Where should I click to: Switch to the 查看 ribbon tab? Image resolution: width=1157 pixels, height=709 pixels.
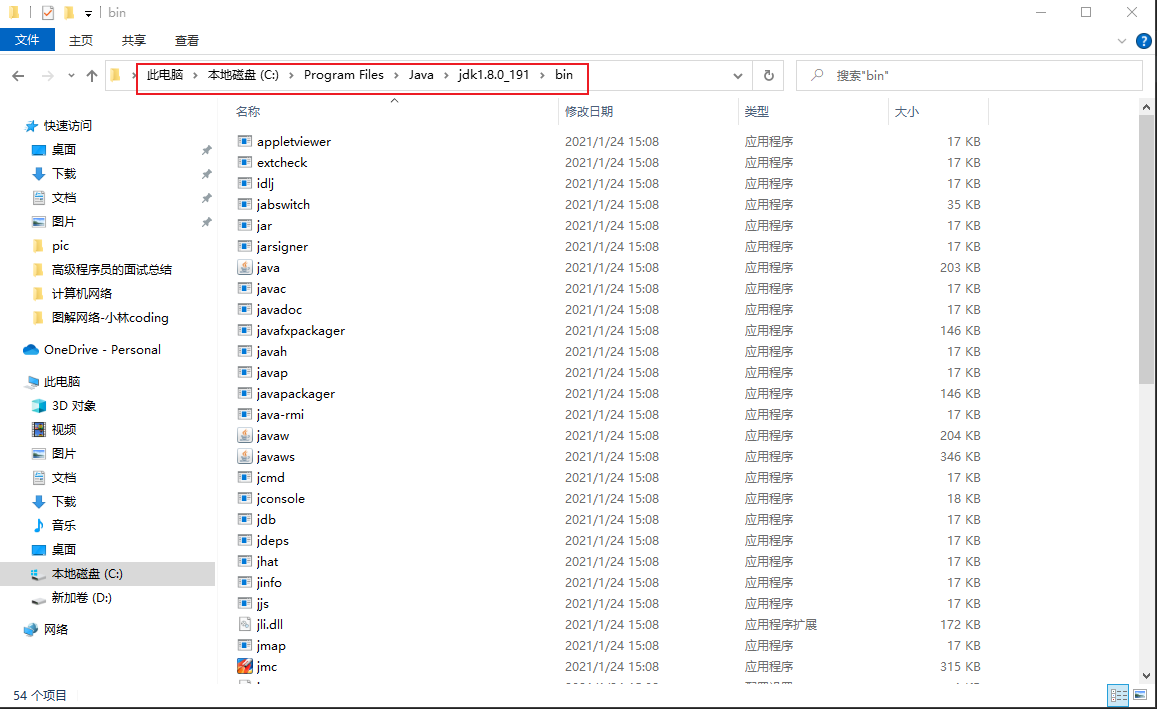click(187, 40)
